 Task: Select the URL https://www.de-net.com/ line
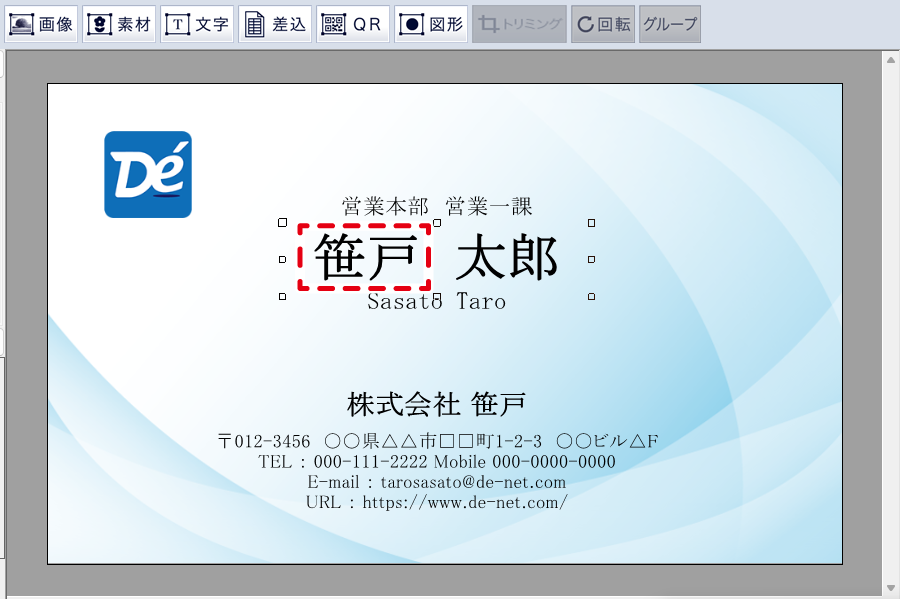coord(437,503)
